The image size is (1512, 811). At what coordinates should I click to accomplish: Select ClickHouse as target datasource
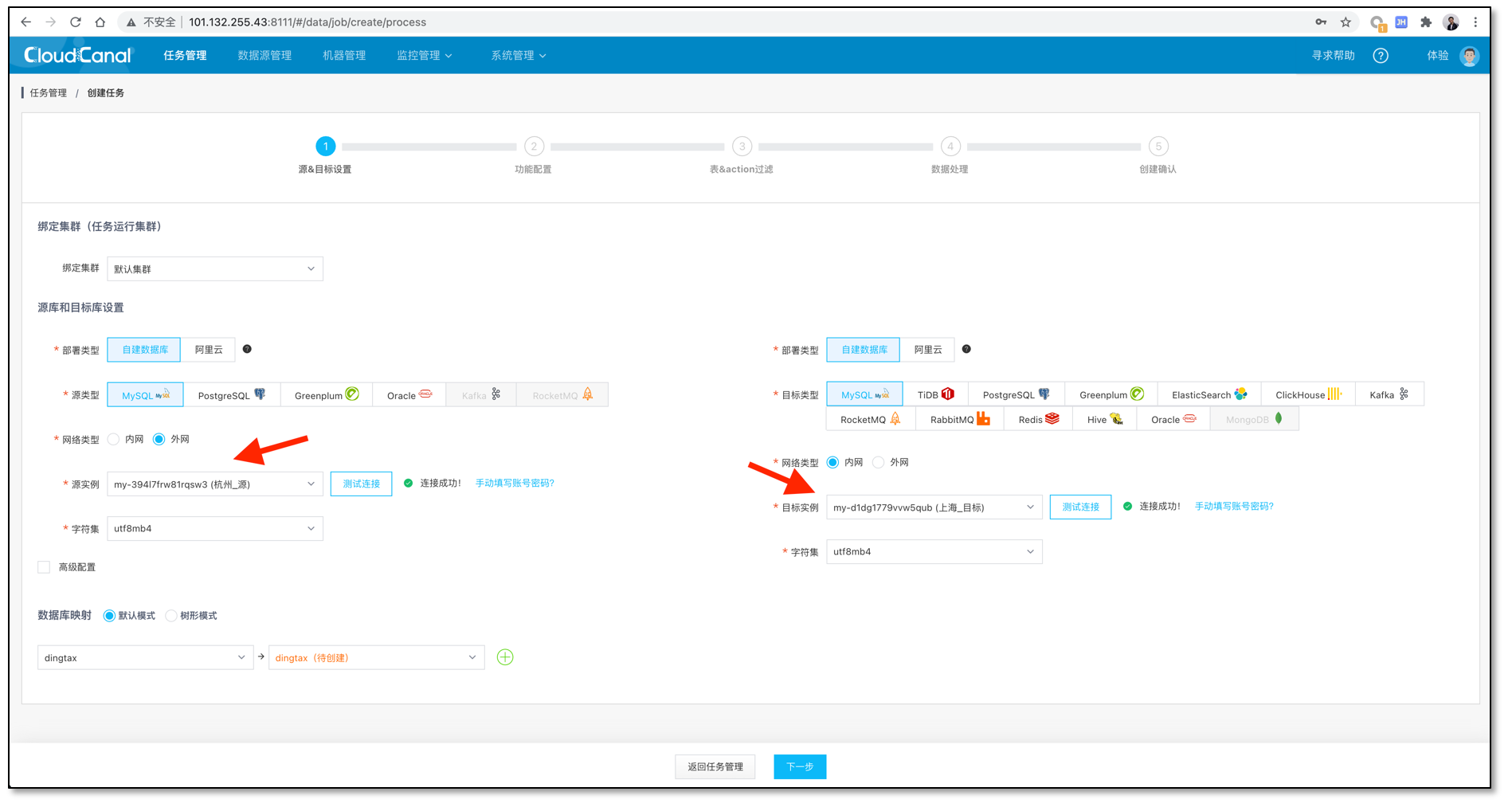point(1306,394)
